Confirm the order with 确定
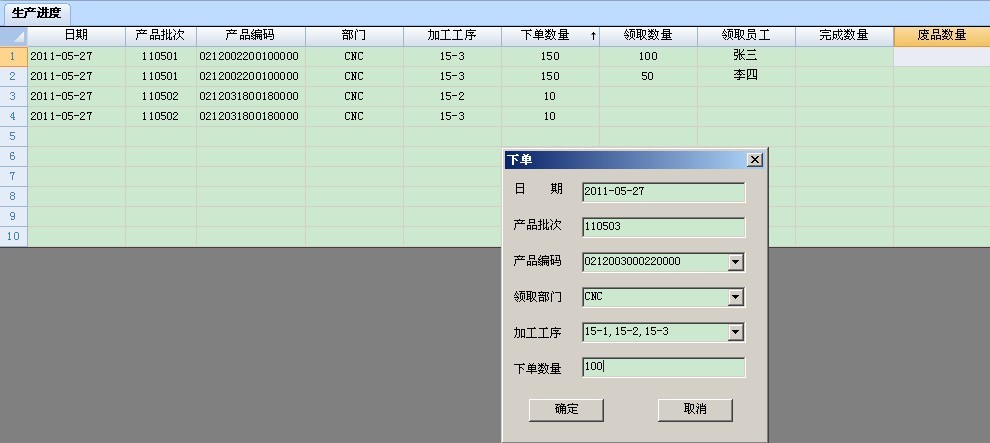990x443 pixels. (x=566, y=410)
